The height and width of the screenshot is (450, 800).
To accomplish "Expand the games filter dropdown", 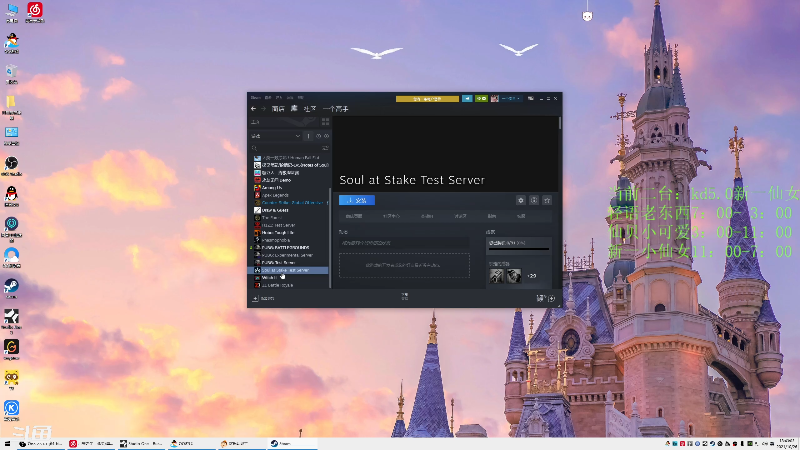I will coord(276,136).
